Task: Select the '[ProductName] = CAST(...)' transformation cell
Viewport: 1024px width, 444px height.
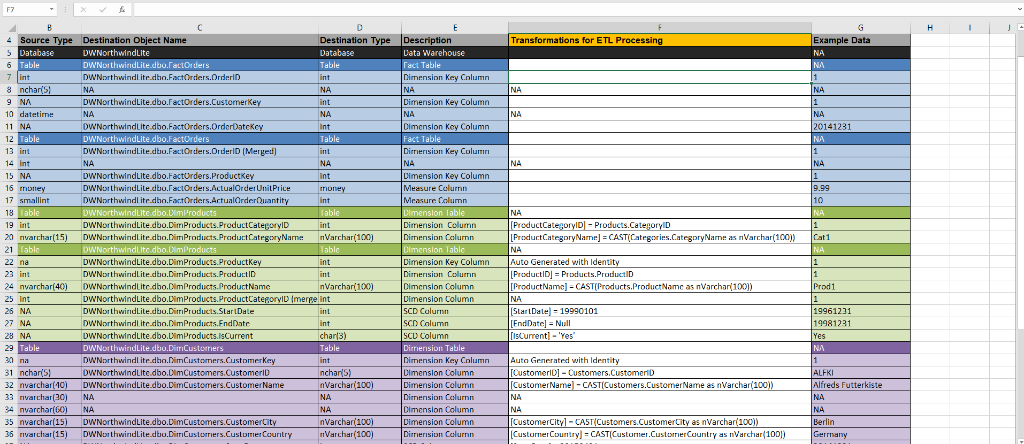Action: [660, 287]
